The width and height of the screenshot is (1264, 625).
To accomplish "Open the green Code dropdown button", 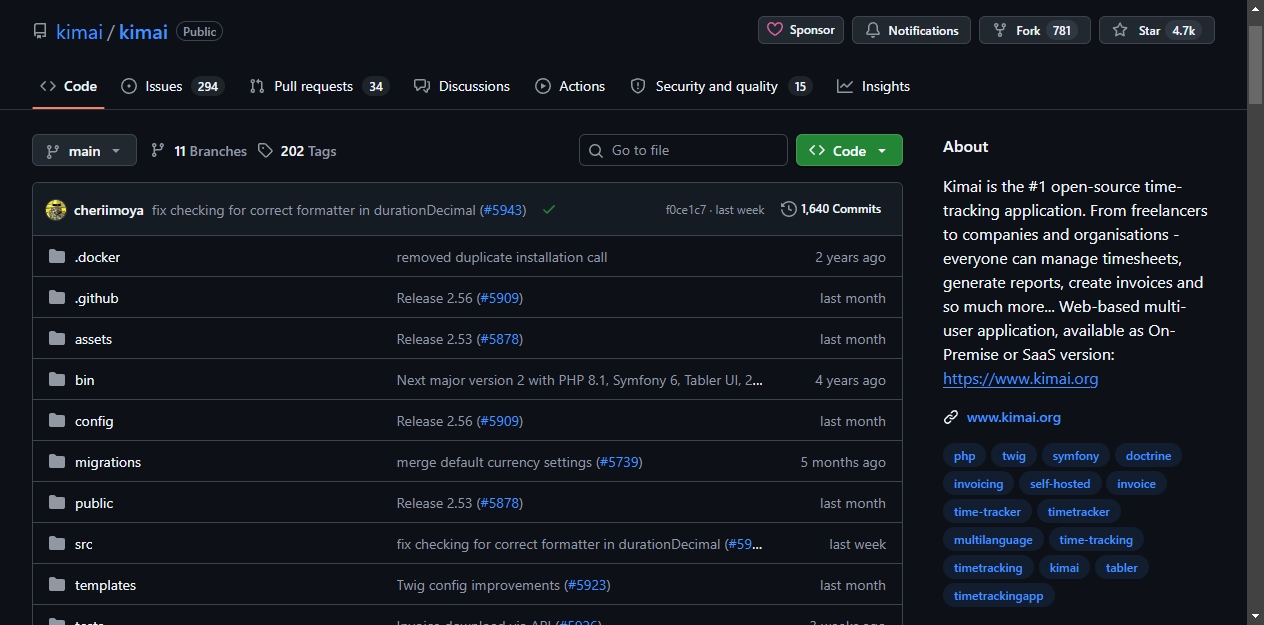I will (x=849, y=151).
